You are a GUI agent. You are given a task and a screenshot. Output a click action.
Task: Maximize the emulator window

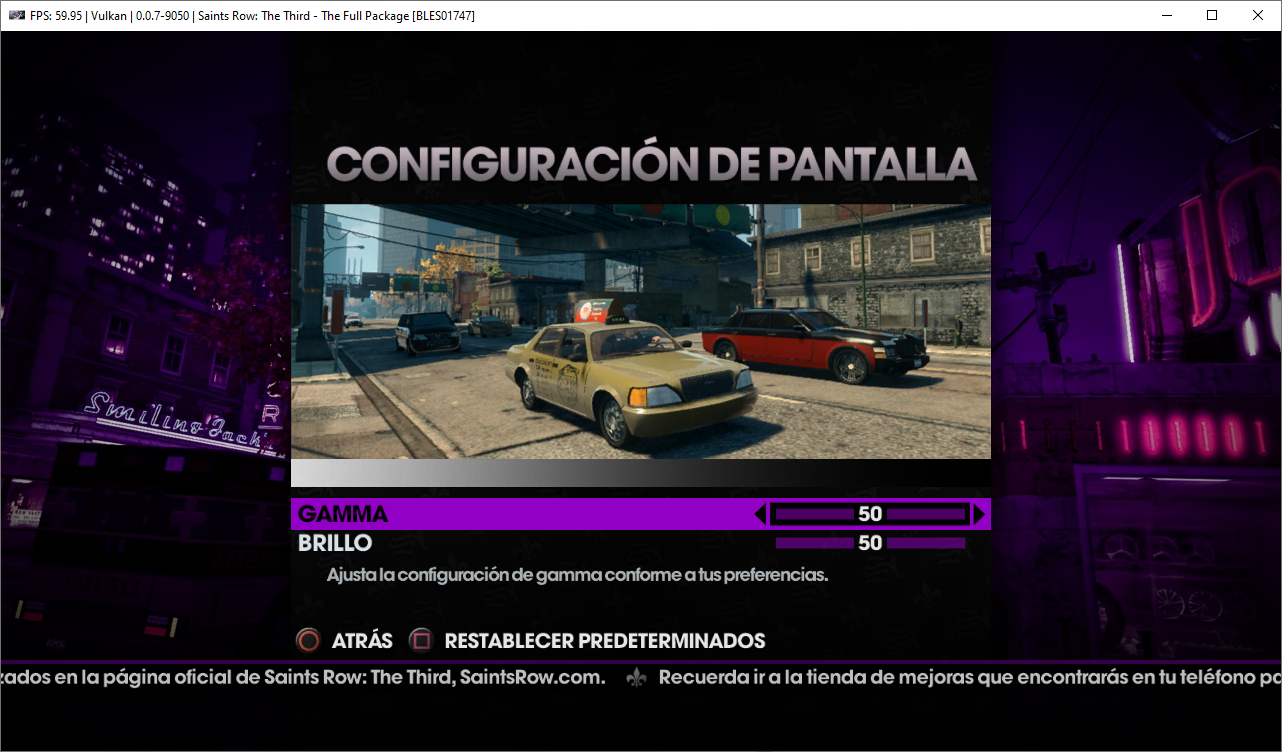tap(1212, 15)
